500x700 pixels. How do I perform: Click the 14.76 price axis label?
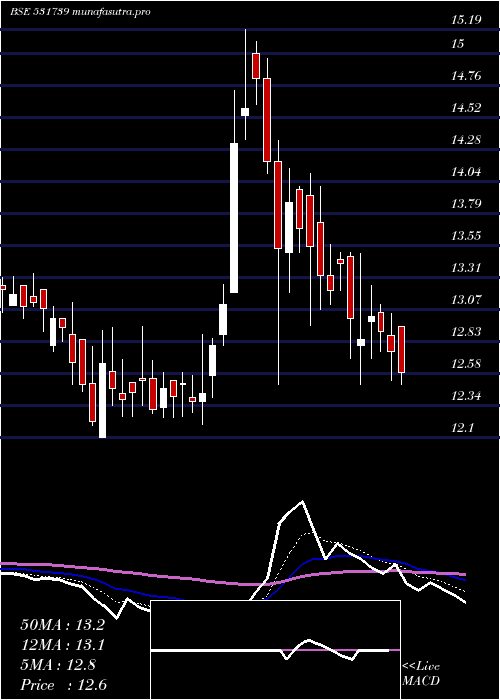466,76
